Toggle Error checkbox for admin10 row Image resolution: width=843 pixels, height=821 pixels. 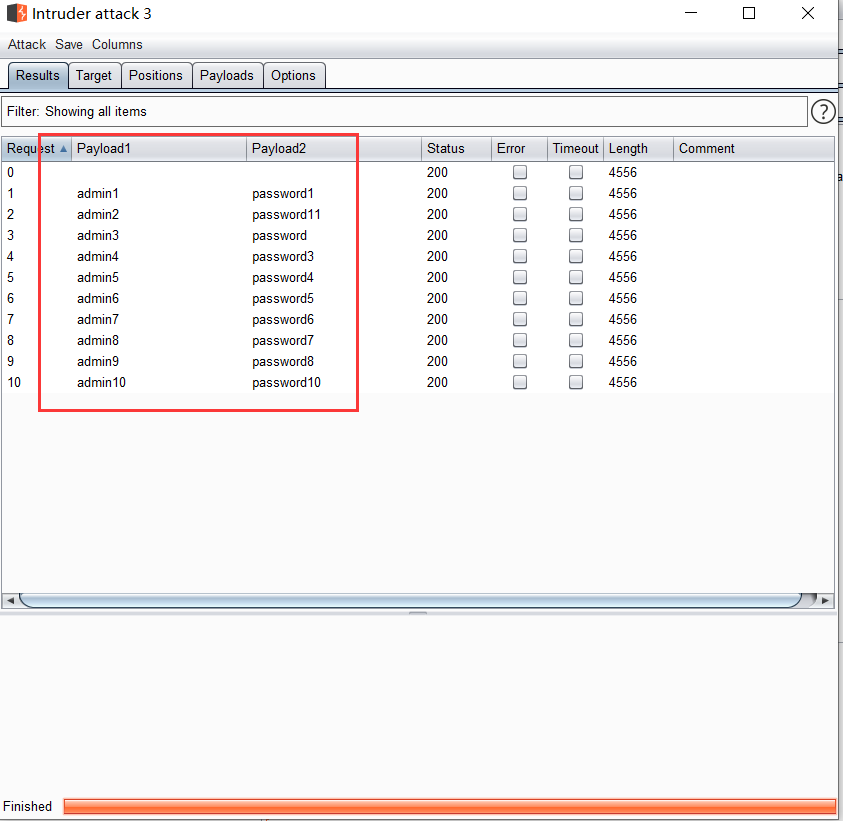coord(520,382)
